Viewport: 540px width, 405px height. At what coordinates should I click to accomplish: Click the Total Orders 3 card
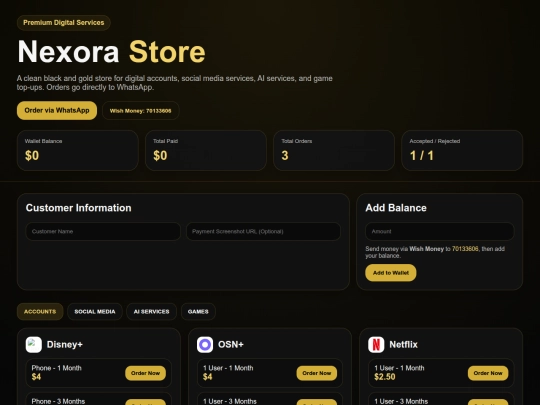click(x=334, y=150)
